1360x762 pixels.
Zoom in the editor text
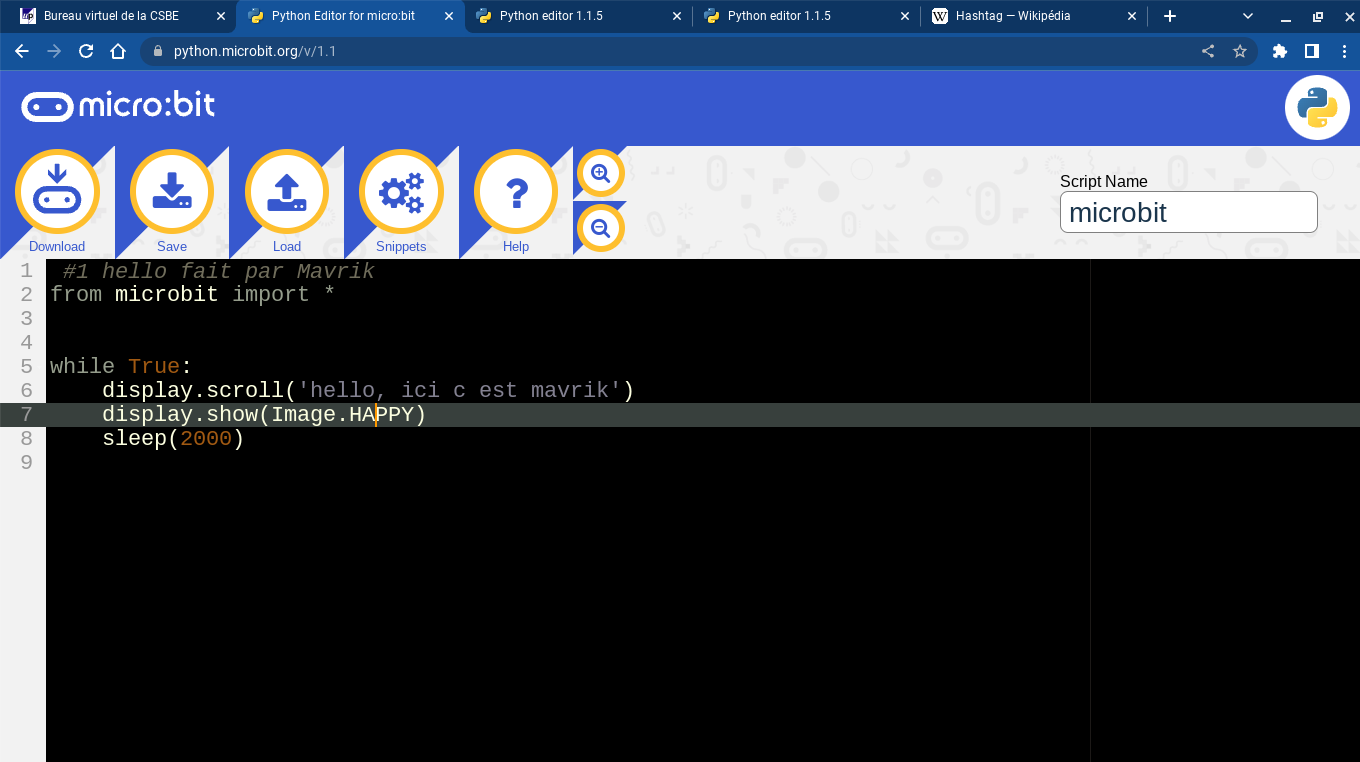[x=600, y=173]
